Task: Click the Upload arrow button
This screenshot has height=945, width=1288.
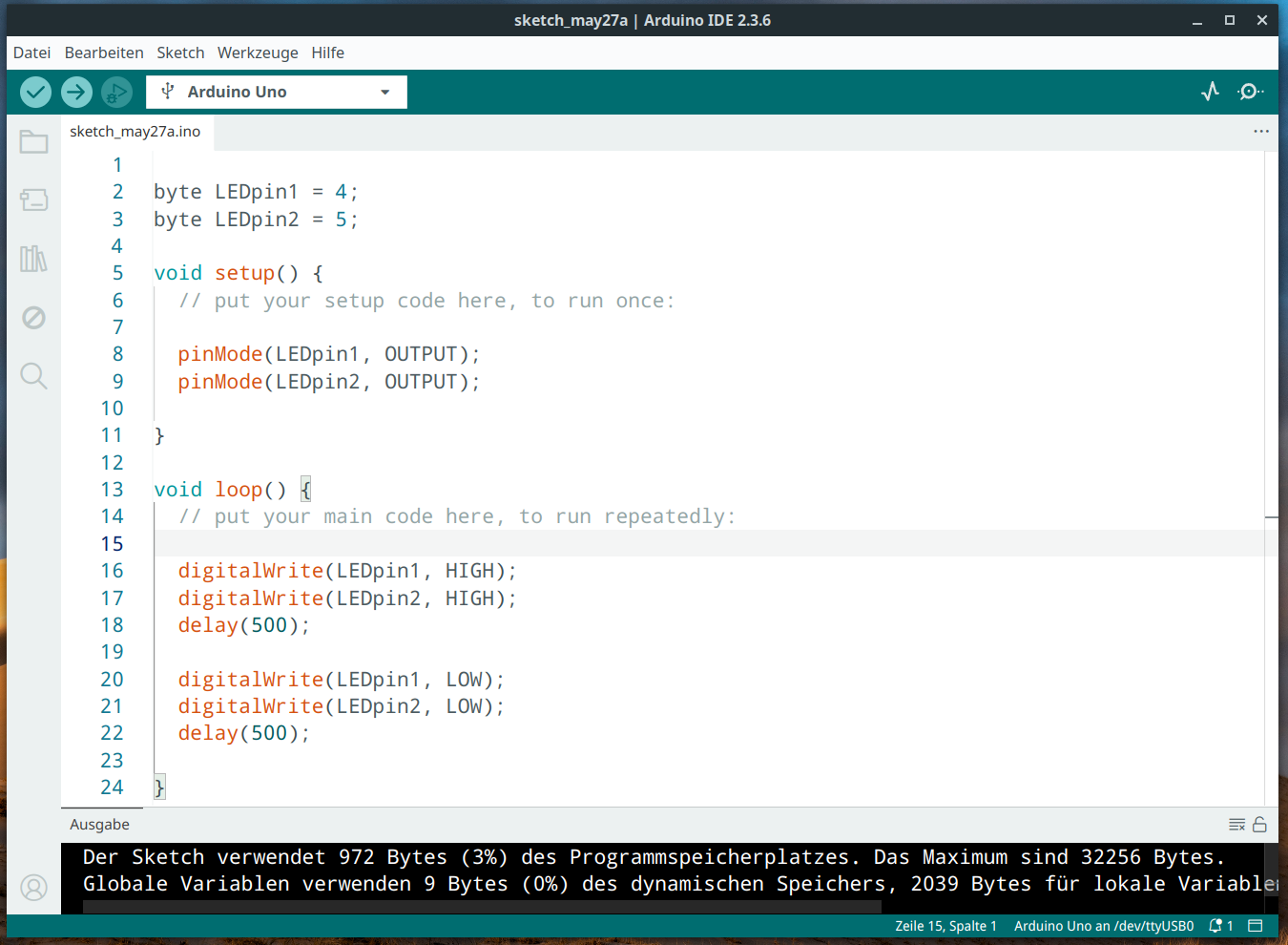Action: [76, 92]
